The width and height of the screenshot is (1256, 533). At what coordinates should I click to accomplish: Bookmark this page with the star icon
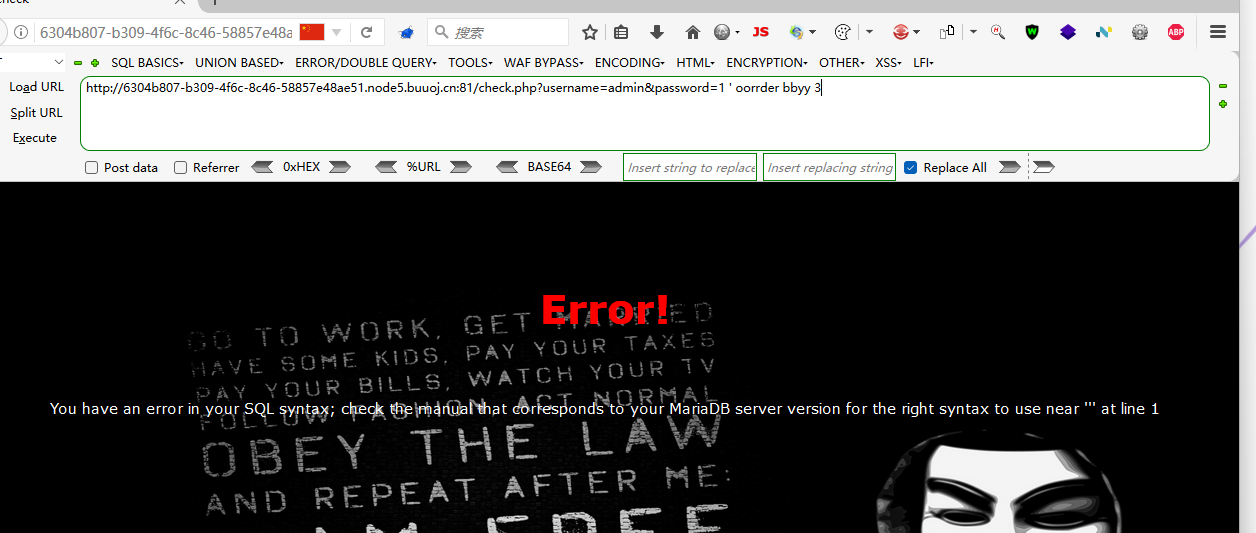click(590, 32)
